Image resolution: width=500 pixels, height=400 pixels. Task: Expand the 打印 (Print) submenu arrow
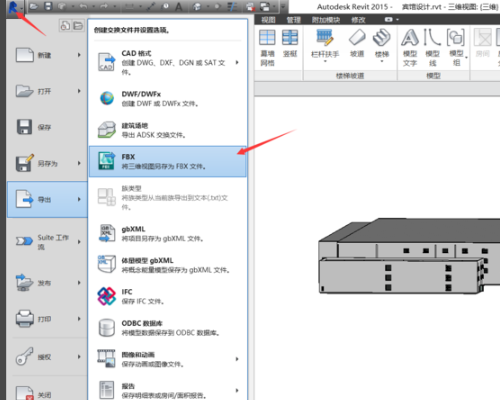coord(79,319)
